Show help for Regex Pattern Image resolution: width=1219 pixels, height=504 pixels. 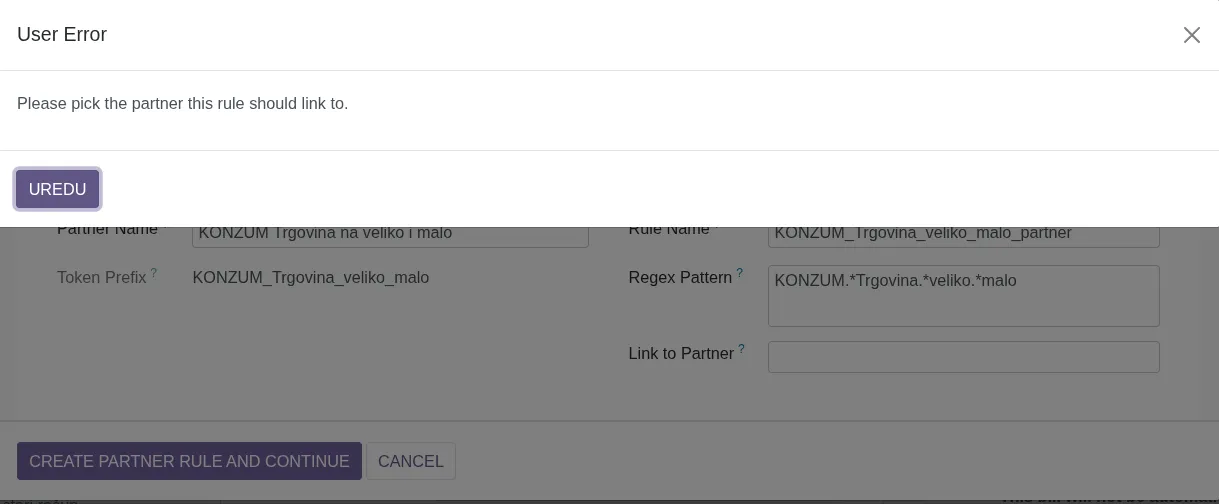(740, 273)
